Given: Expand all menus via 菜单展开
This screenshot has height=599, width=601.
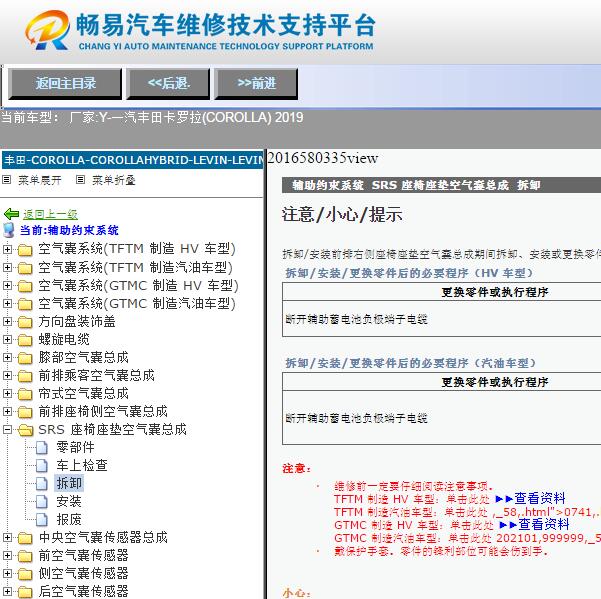Looking at the screenshot, I should click(x=40, y=180).
